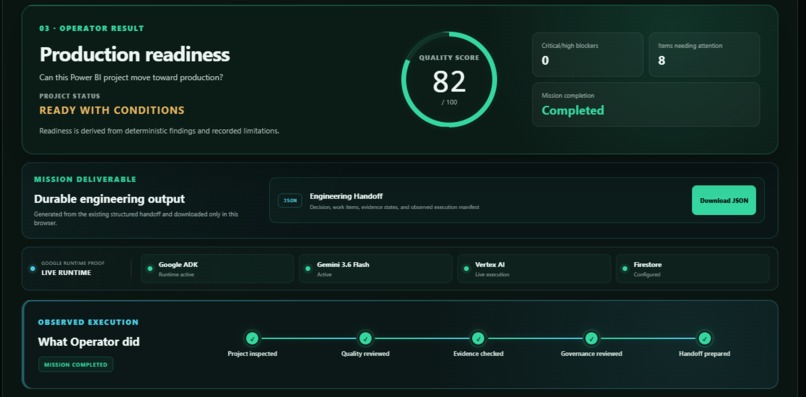Click the quality score ring gauge

coord(449,79)
